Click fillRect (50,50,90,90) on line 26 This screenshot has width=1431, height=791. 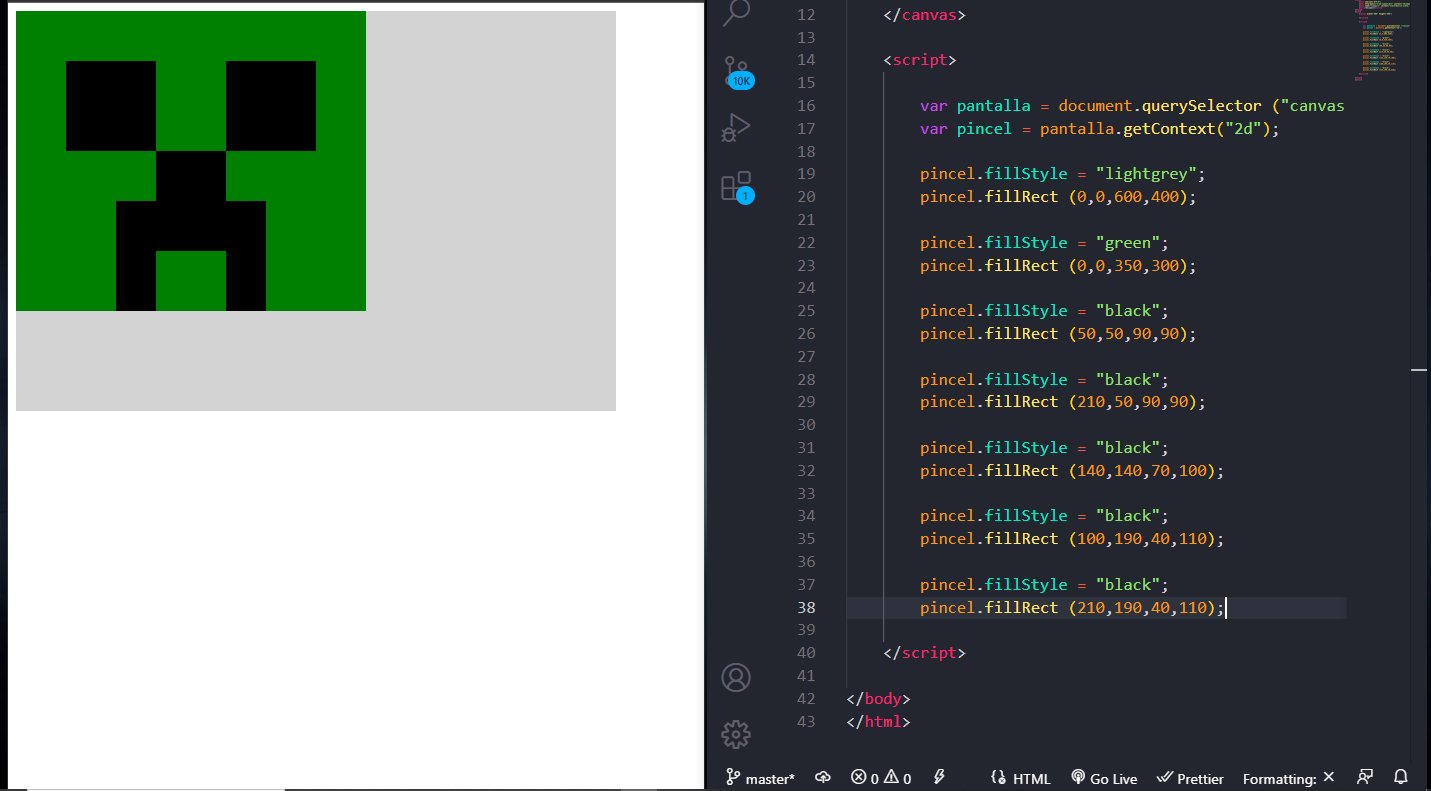point(1090,334)
